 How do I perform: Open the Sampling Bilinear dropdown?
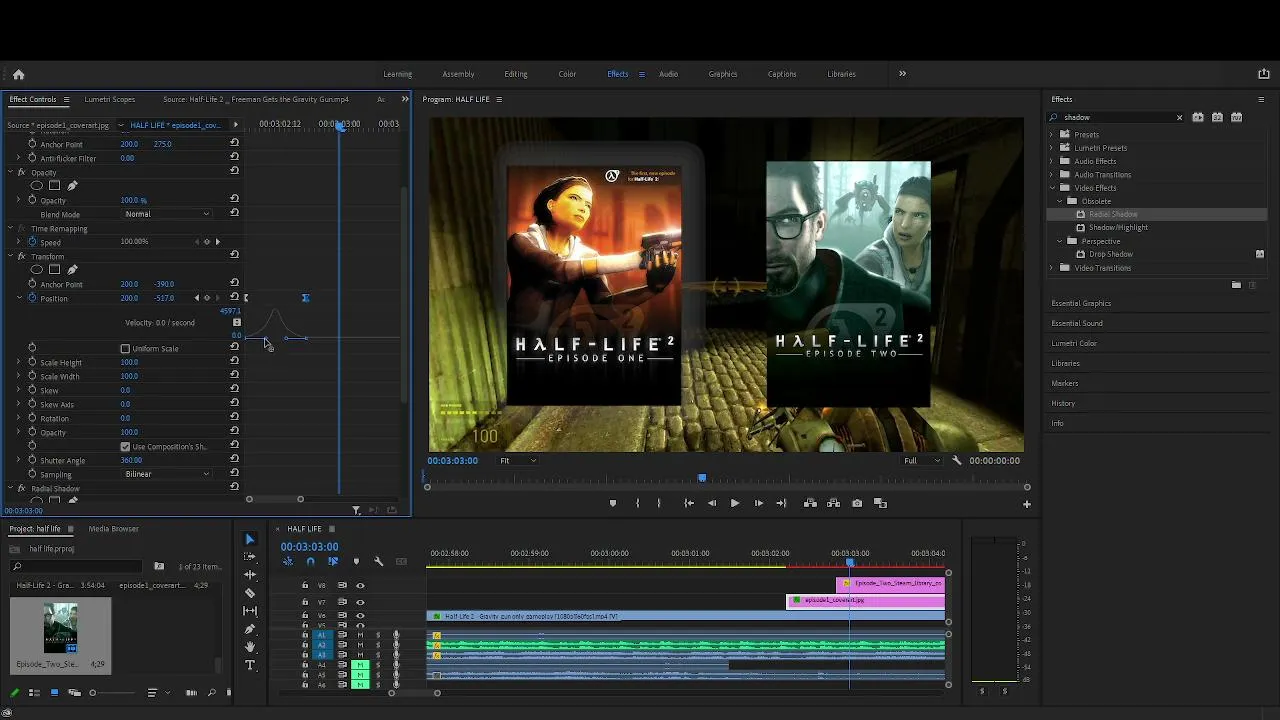click(167, 474)
